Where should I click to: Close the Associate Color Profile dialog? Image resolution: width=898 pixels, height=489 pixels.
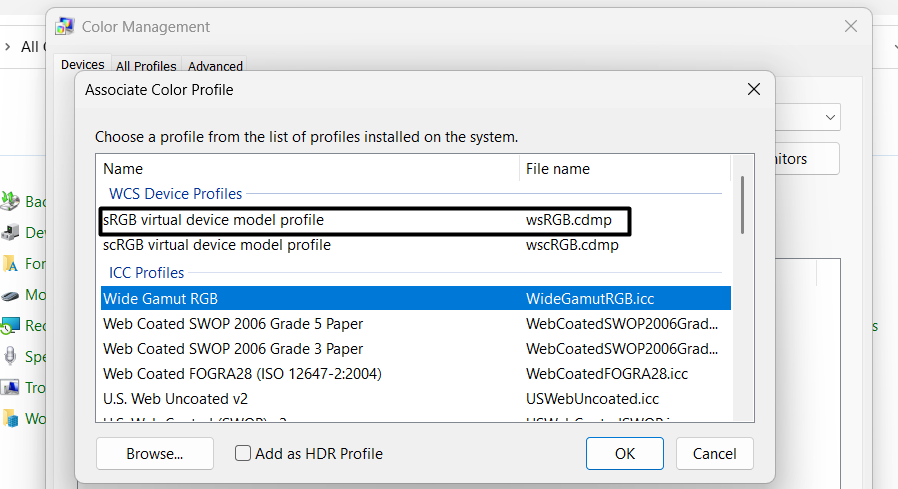754,90
